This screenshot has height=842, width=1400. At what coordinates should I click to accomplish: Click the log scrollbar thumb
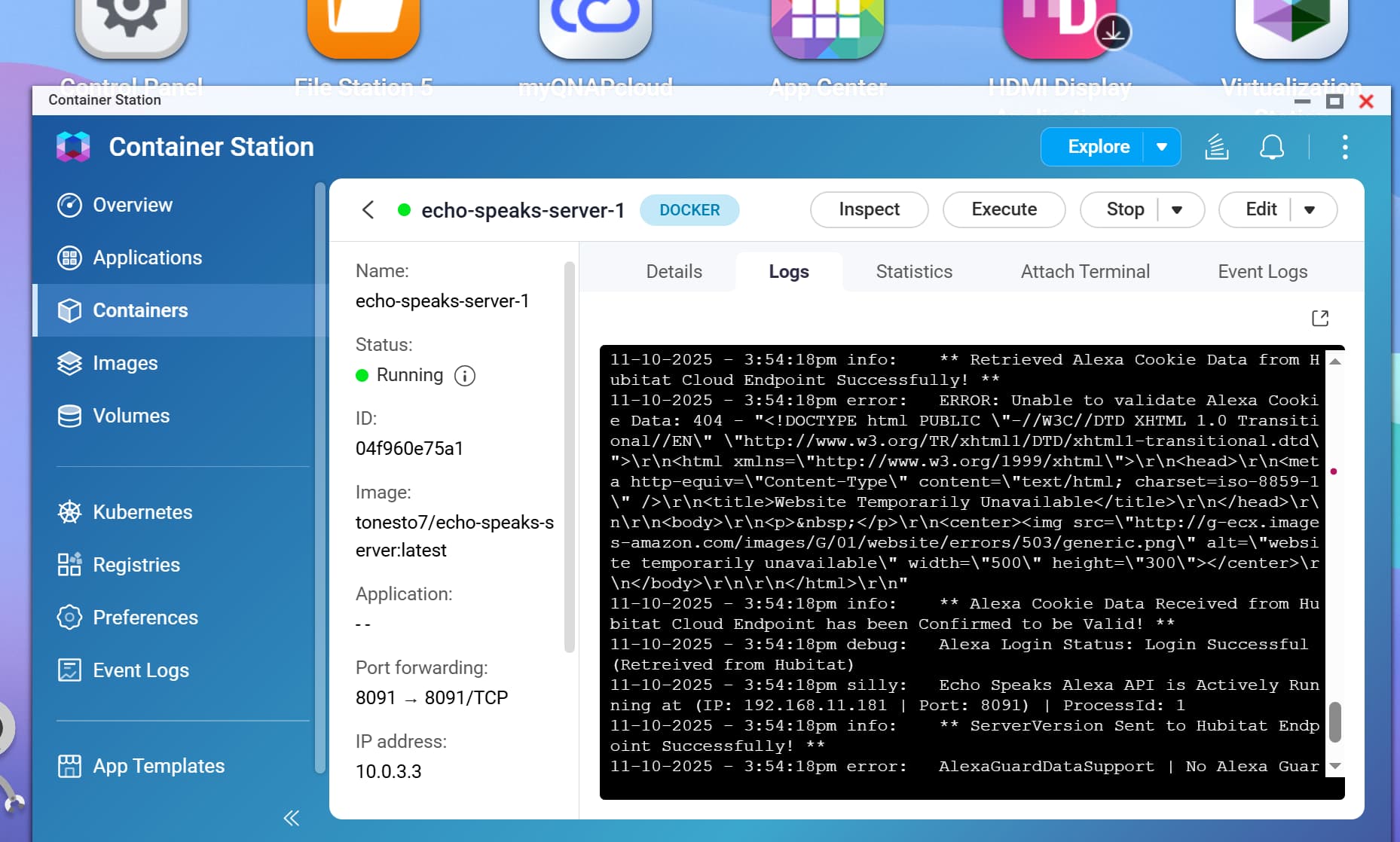(1335, 721)
